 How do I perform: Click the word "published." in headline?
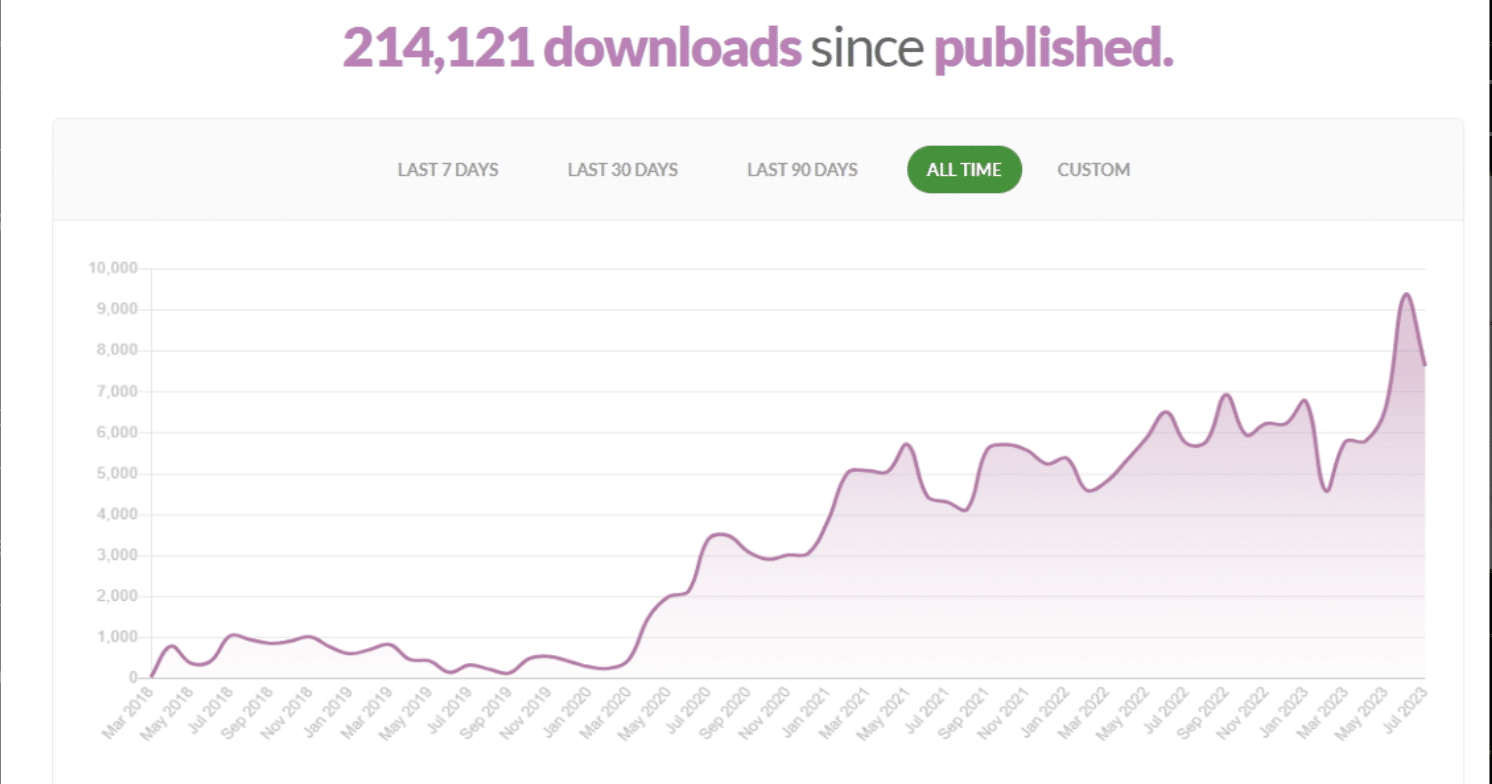pyautogui.click(x=1053, y=48)
